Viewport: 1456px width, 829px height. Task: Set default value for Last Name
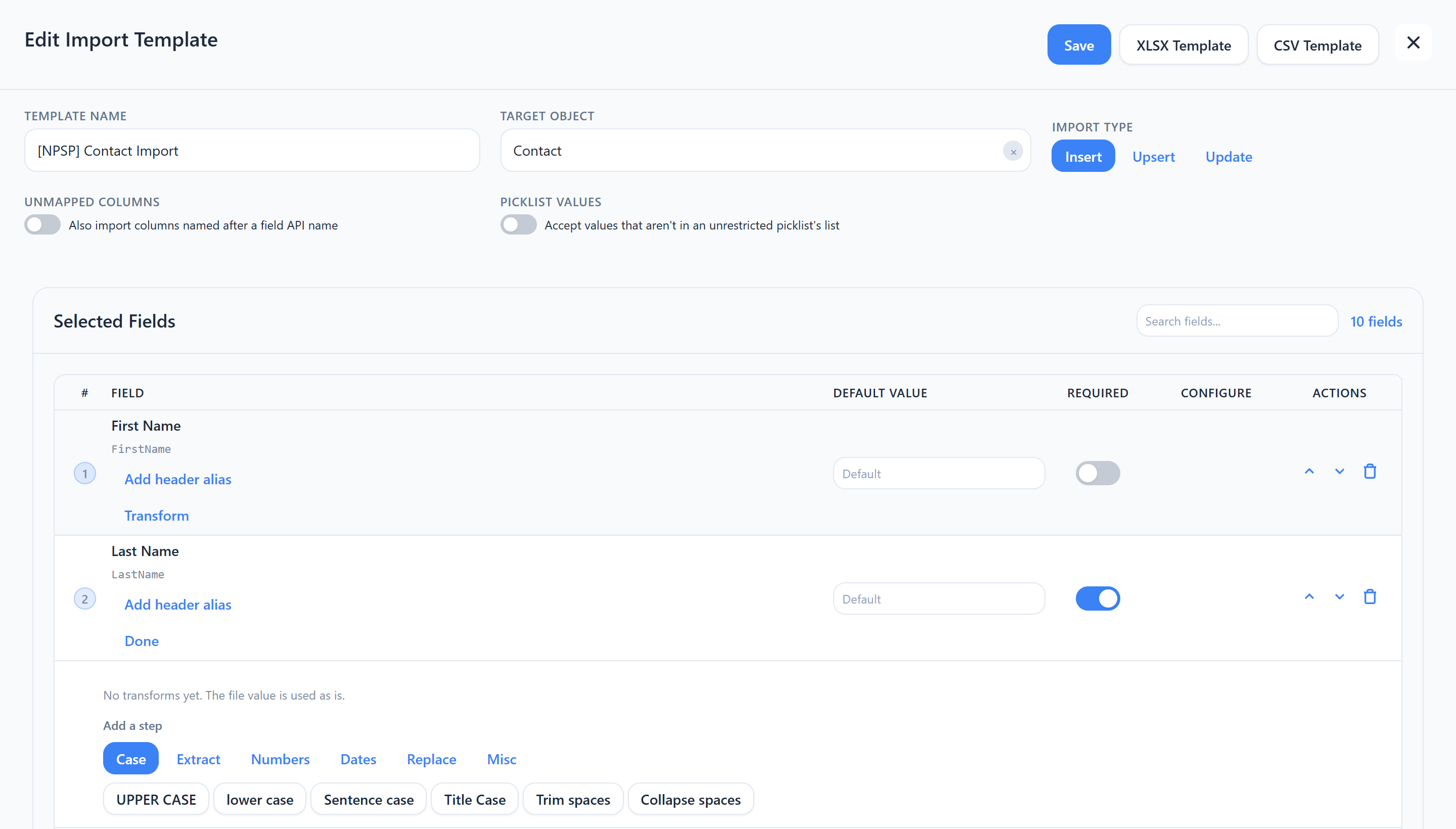(x=938, y=598)
